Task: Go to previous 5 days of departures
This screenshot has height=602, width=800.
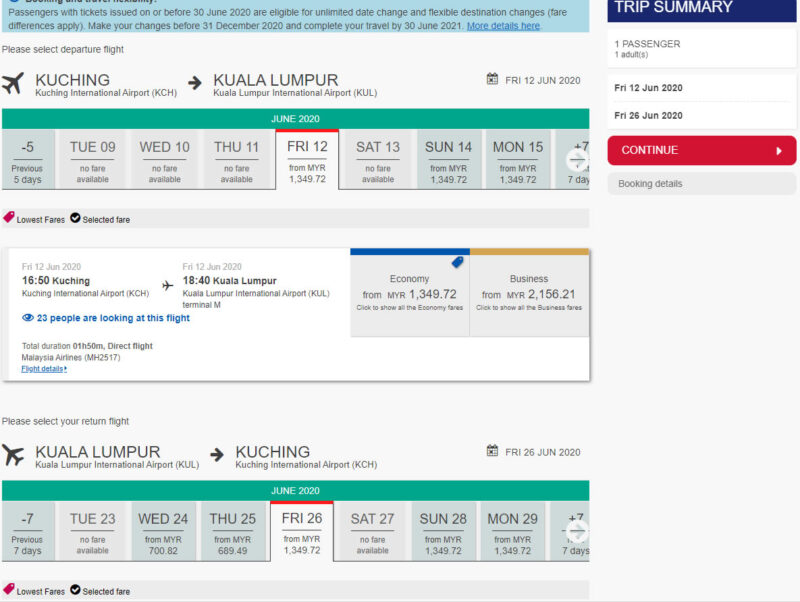Action: [28, 160]
